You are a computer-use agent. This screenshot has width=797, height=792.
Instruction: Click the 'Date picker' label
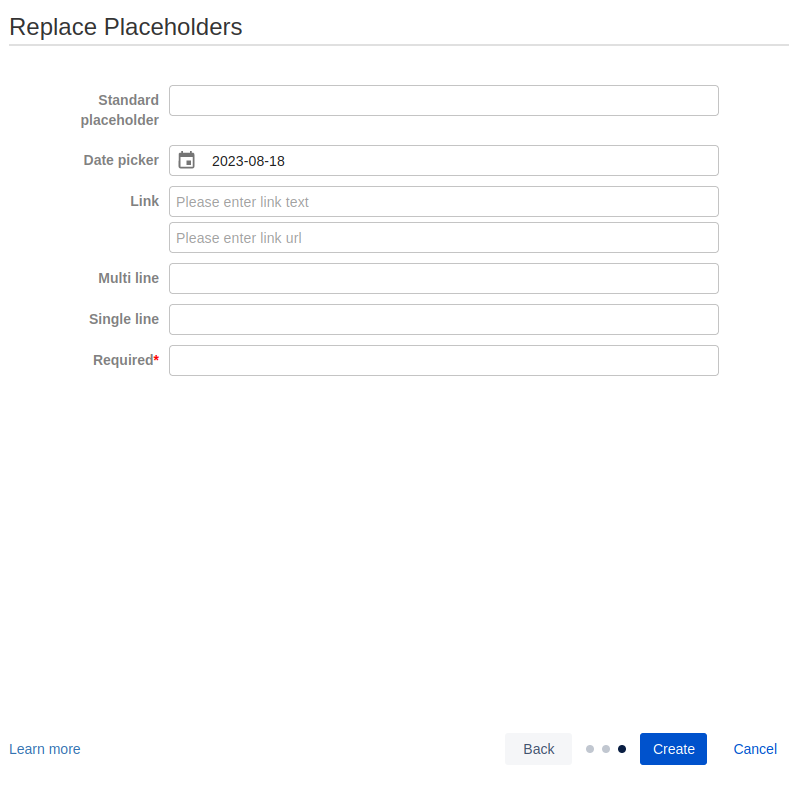click(x=121, y=160)
